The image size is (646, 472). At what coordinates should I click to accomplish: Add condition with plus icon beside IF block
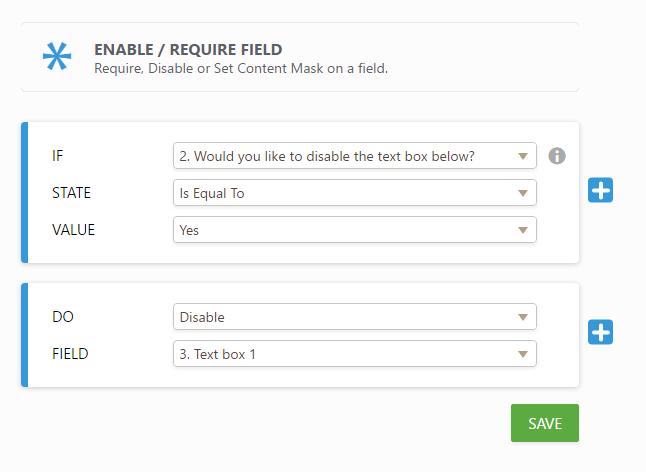click(600, 191)
